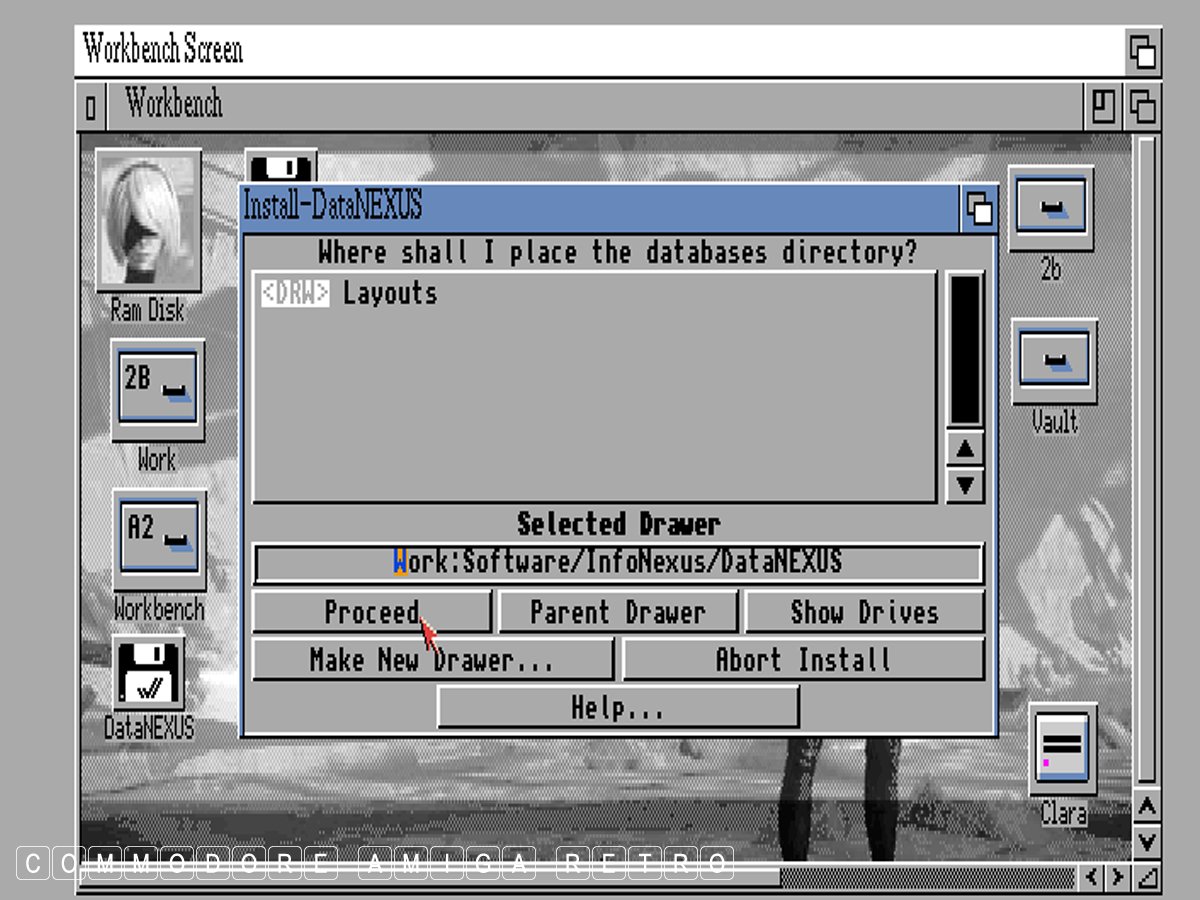Screen dimensions: 1200x900
Task: Click the Workbench window zoom gadget
Action: click(x=1103, y=106)
